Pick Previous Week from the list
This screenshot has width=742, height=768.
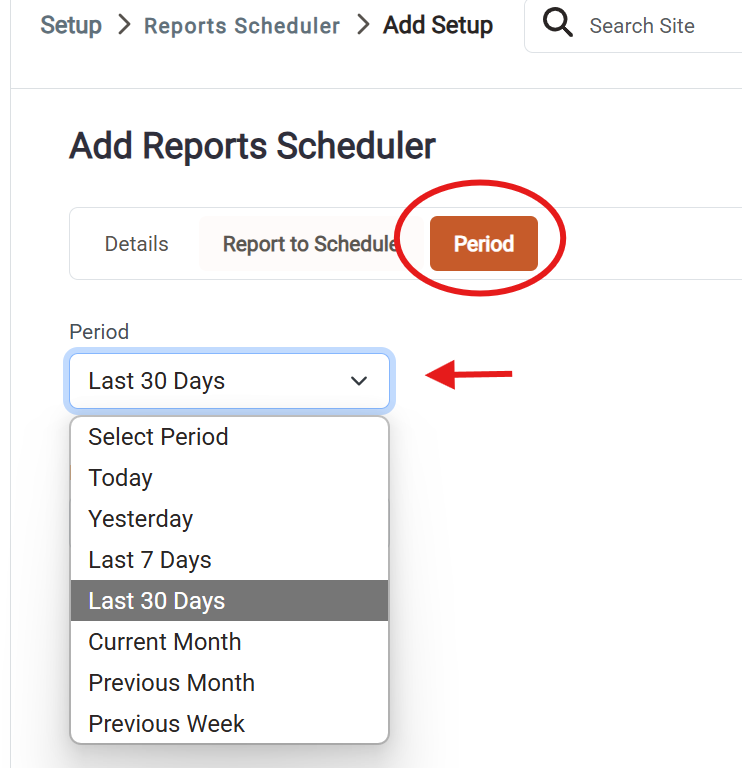[230, 723]
